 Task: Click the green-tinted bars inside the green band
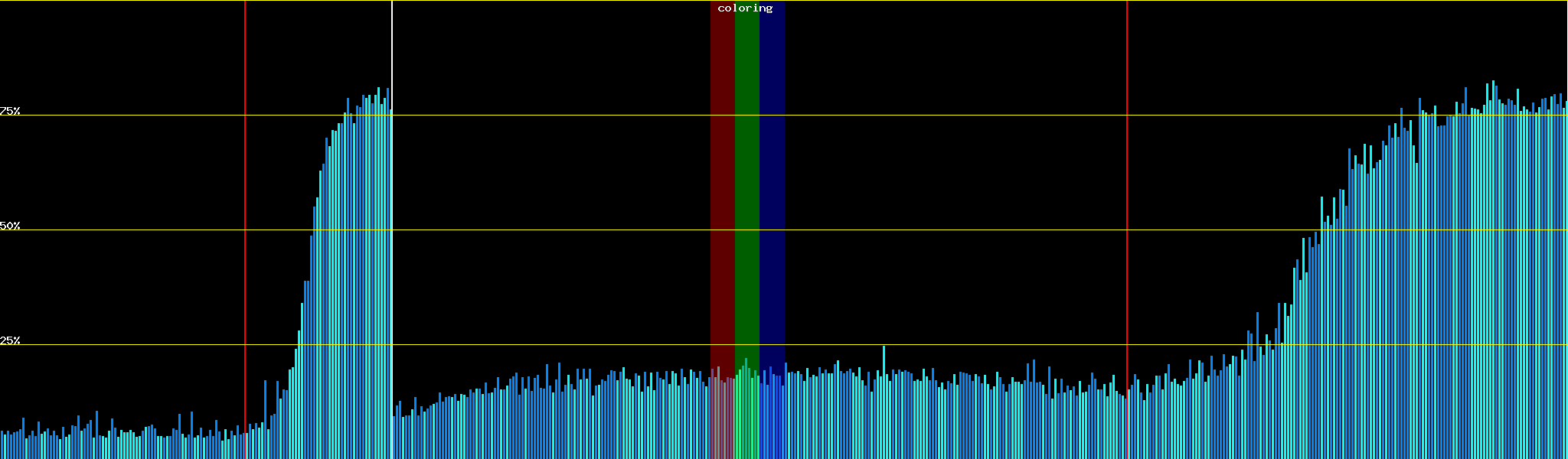pyautogui.click(x=746, y=409)
